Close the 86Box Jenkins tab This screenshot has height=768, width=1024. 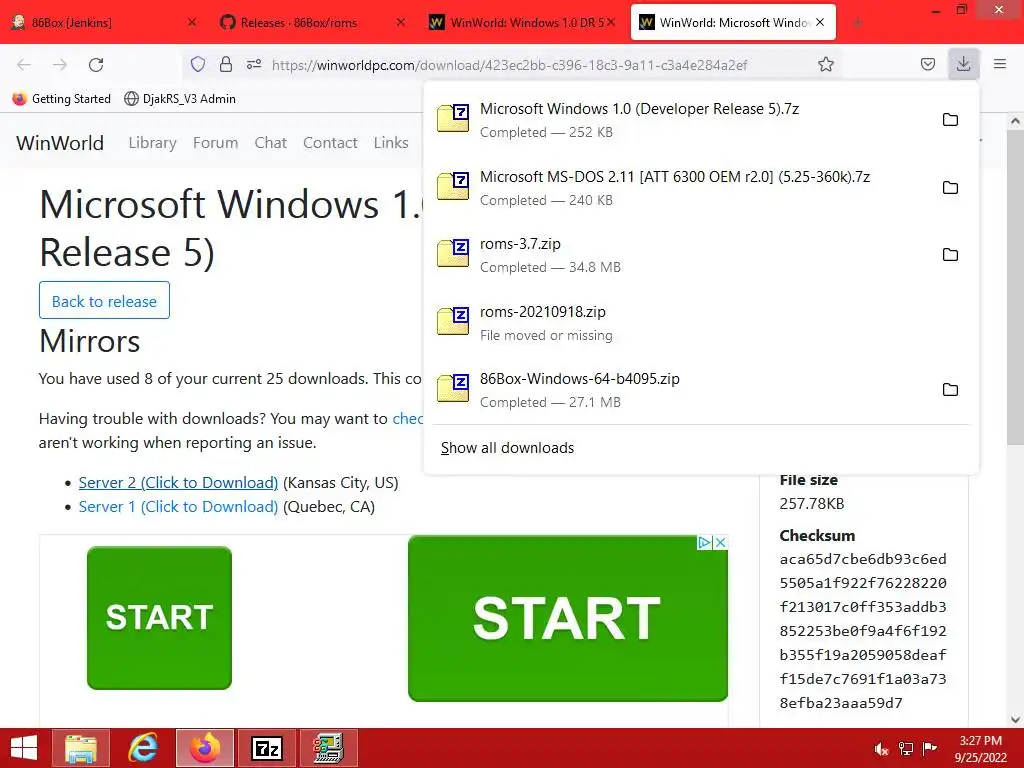(x=191, y=22)
